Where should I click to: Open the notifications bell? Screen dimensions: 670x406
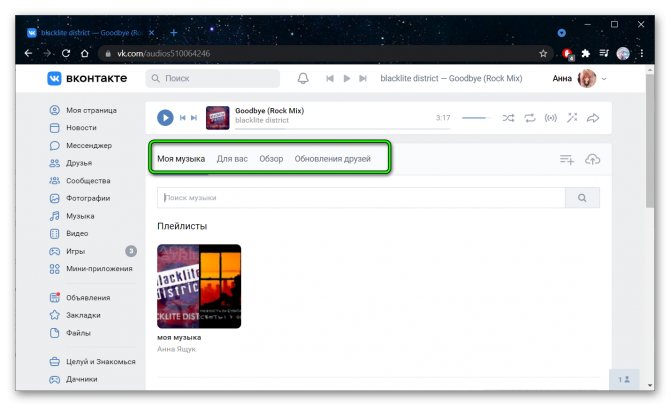pos(303,78)
